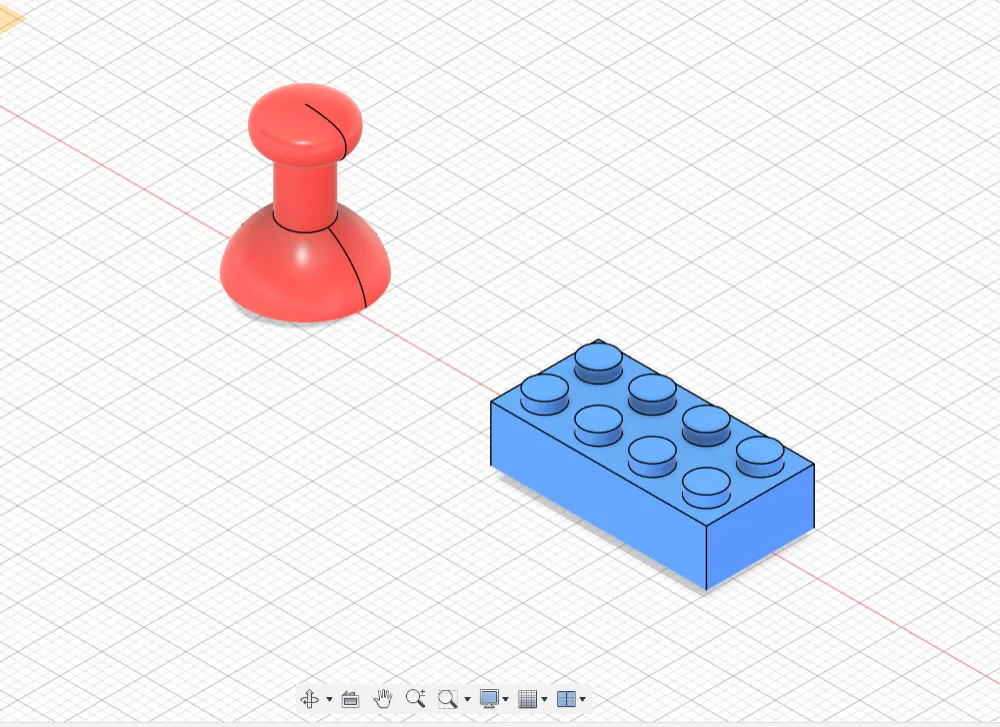The image size is (1000, 727).
Task: Open the Viewports layout icon
Action: point(566,699)
